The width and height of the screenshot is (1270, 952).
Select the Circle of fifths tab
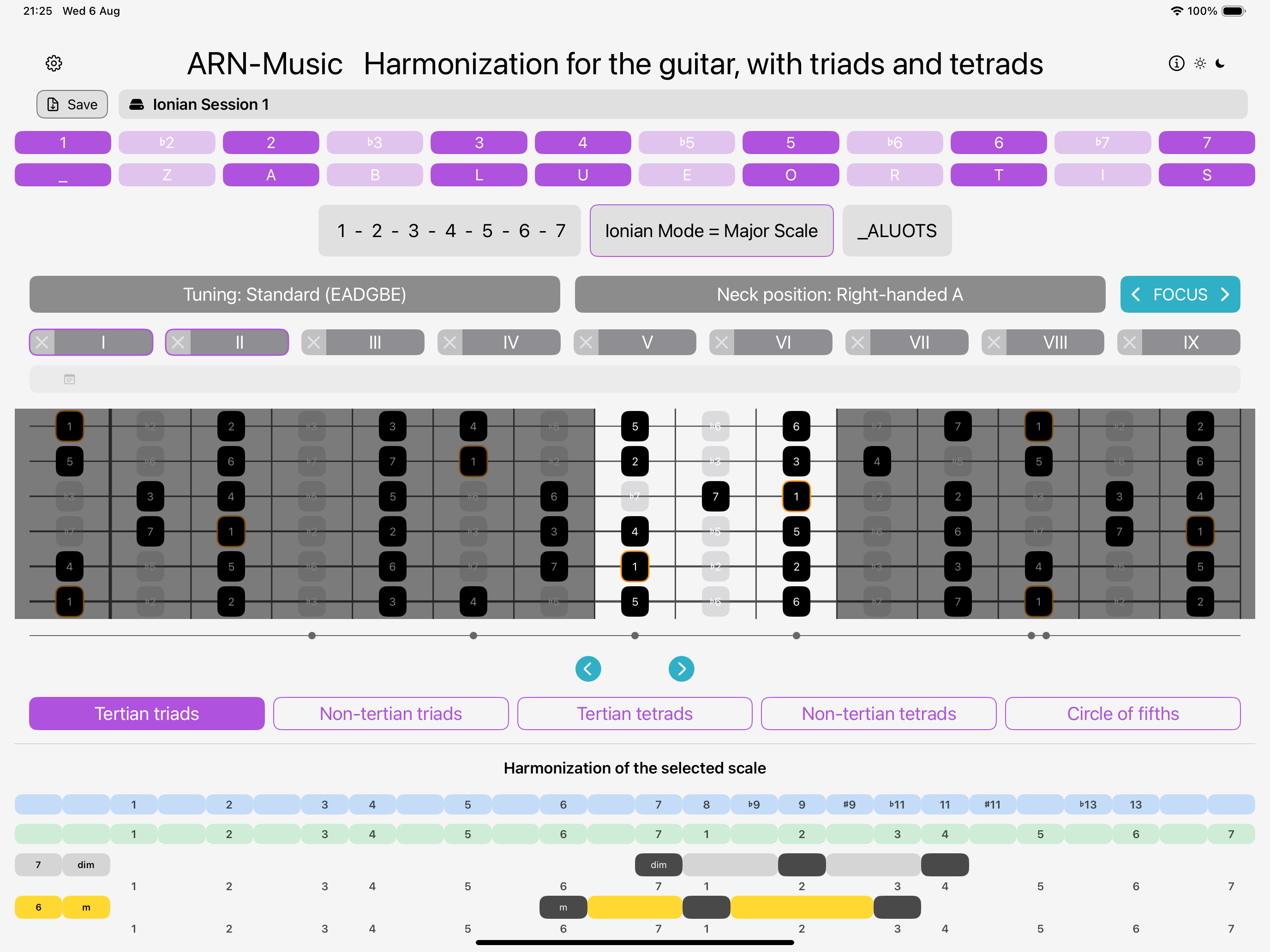pos(1122,713)
